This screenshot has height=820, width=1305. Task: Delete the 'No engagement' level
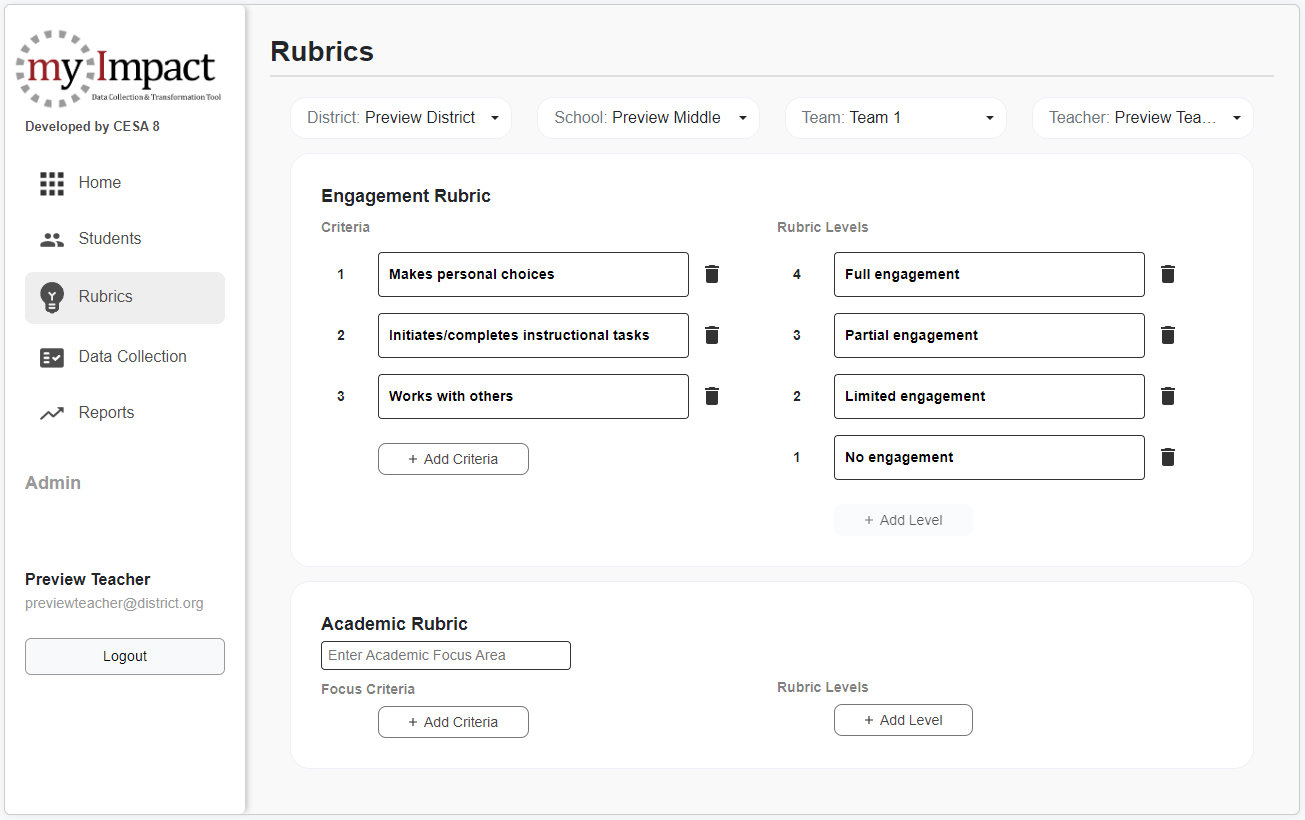(x=1168, y=457)
